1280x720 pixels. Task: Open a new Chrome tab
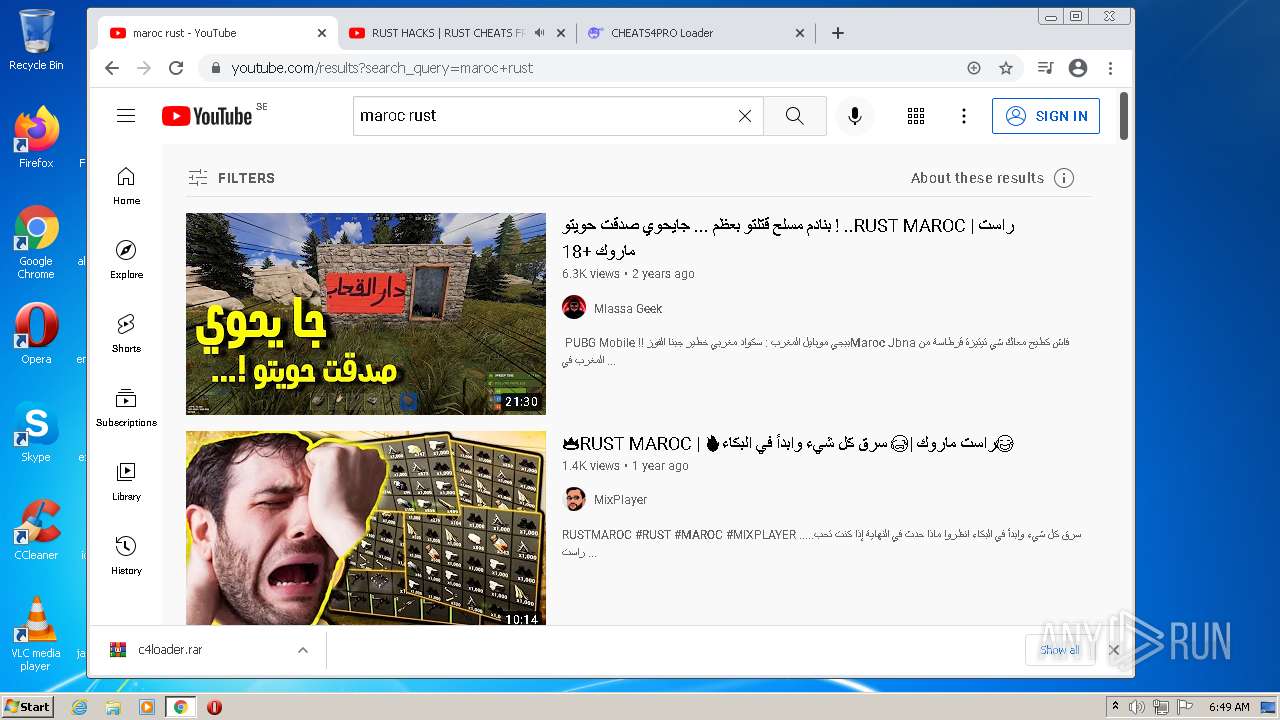838,33
